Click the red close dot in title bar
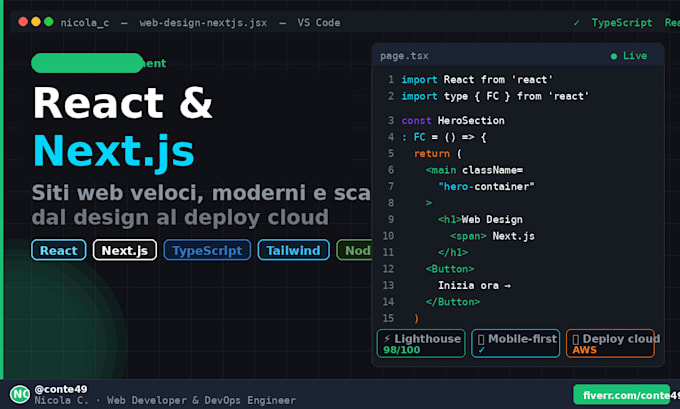This screenshot has height=409, width=680. point(23,22)
